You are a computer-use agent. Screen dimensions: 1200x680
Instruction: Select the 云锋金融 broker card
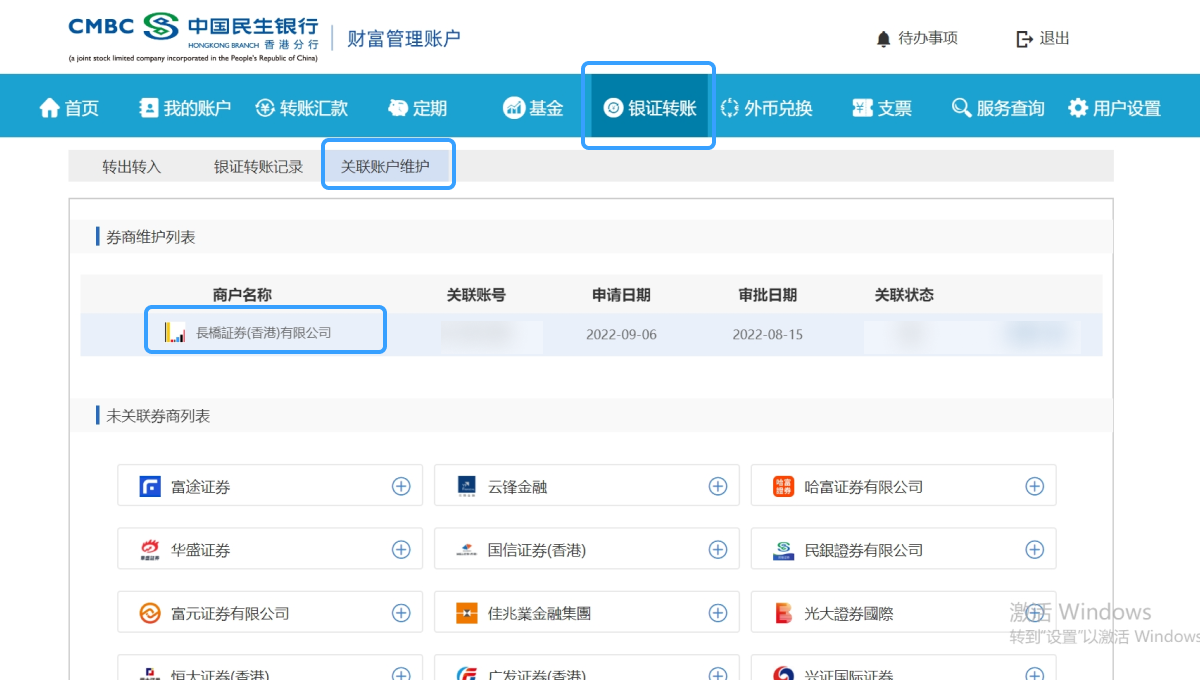click(587, 486)
